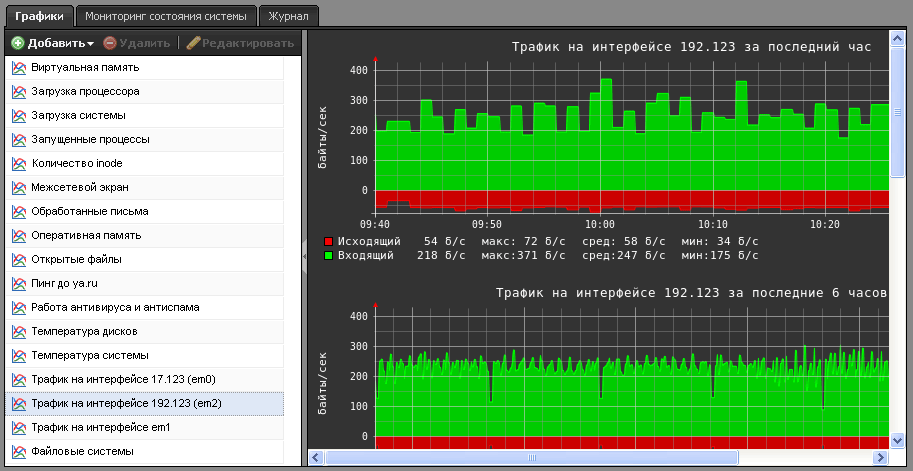913x471 pixels.
Task: Click the chart icon next to Файловые системы
Action: (18, 452)
